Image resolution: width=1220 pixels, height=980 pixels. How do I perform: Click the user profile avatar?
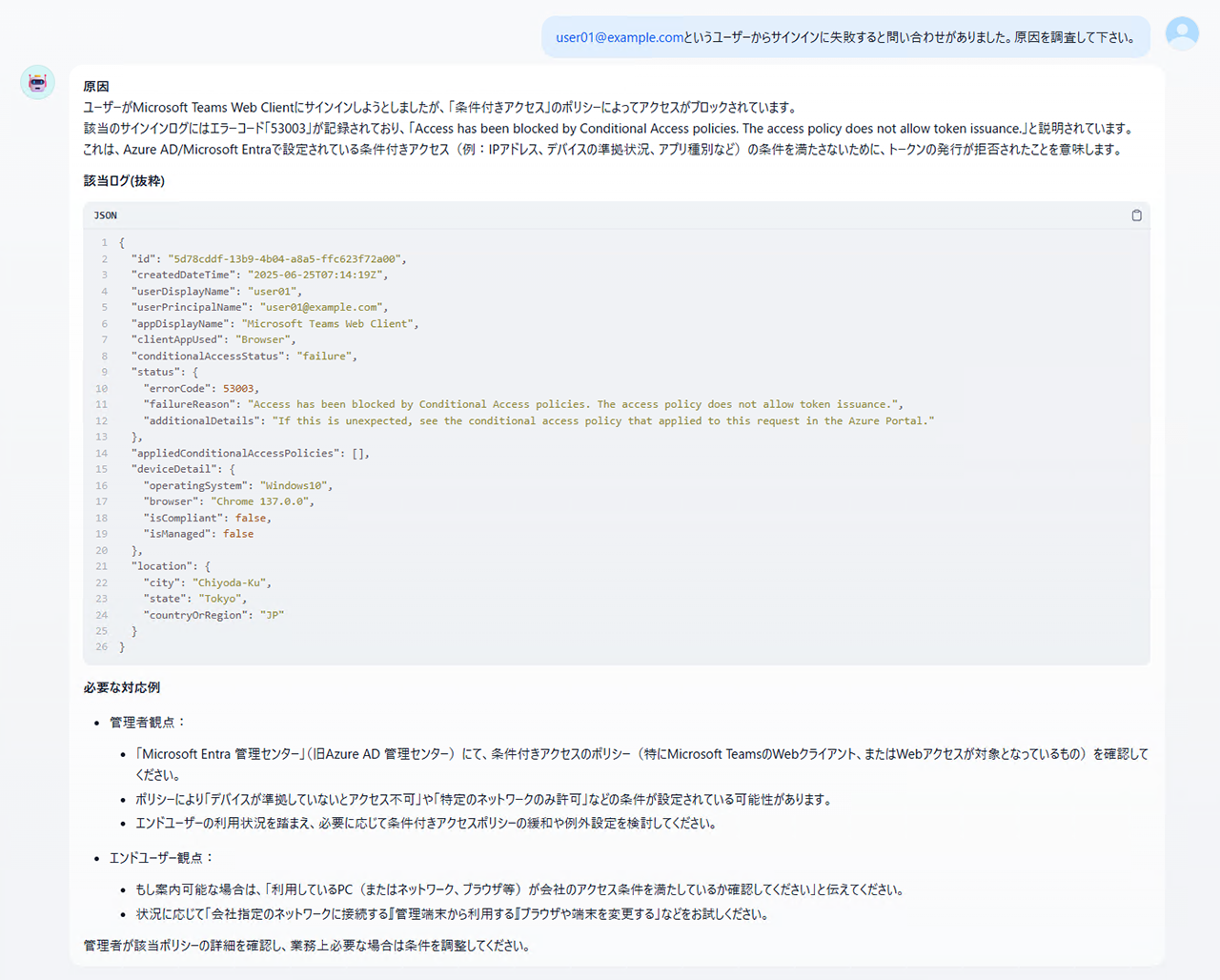pos(1182,34)
